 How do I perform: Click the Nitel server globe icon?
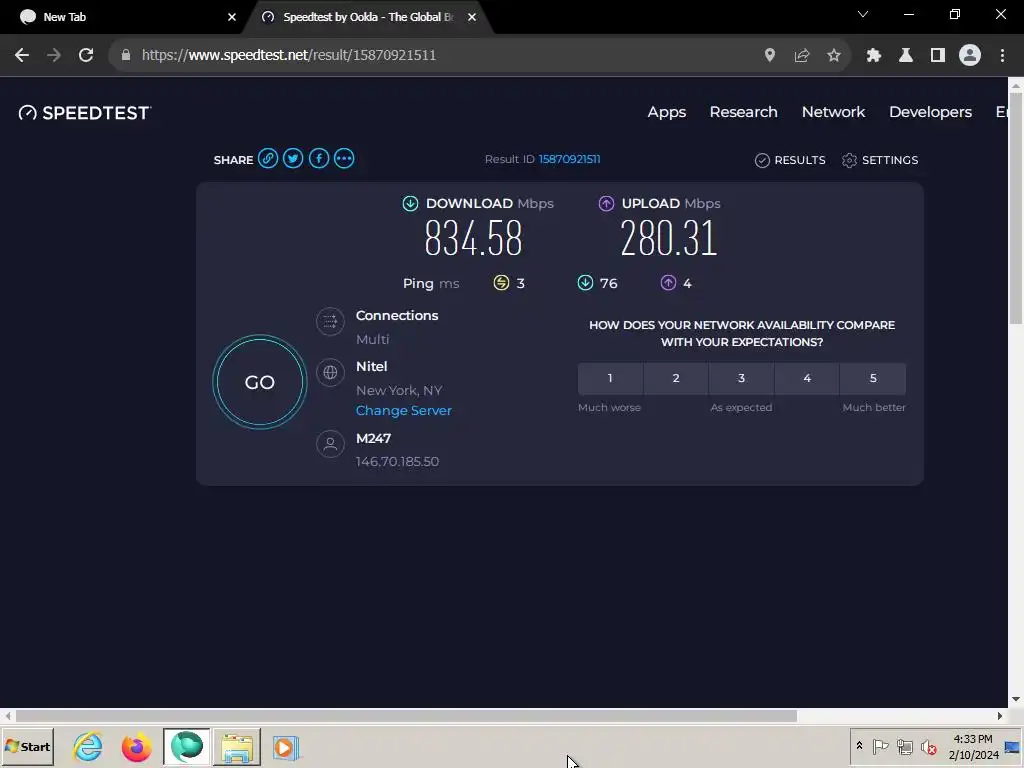330,372
